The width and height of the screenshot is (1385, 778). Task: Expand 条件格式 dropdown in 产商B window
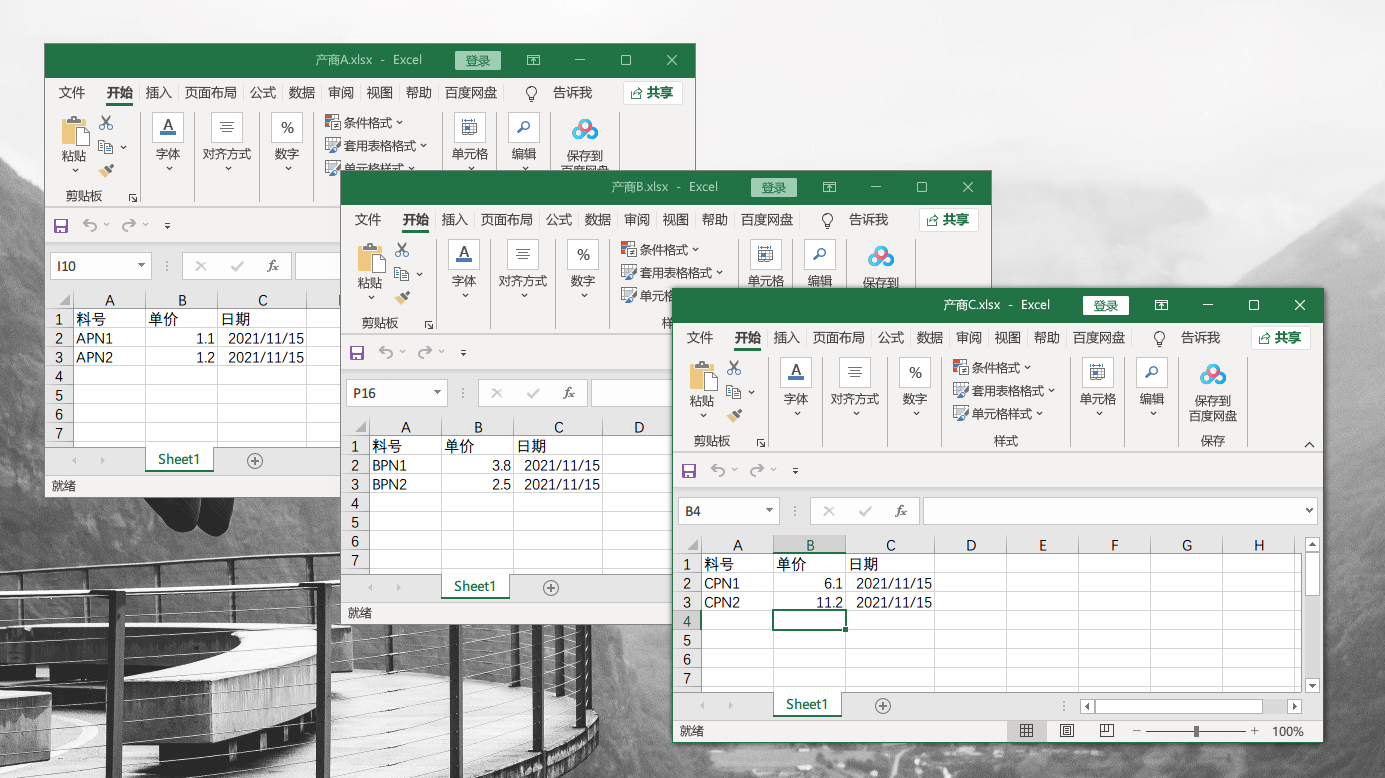pos(696,249)
